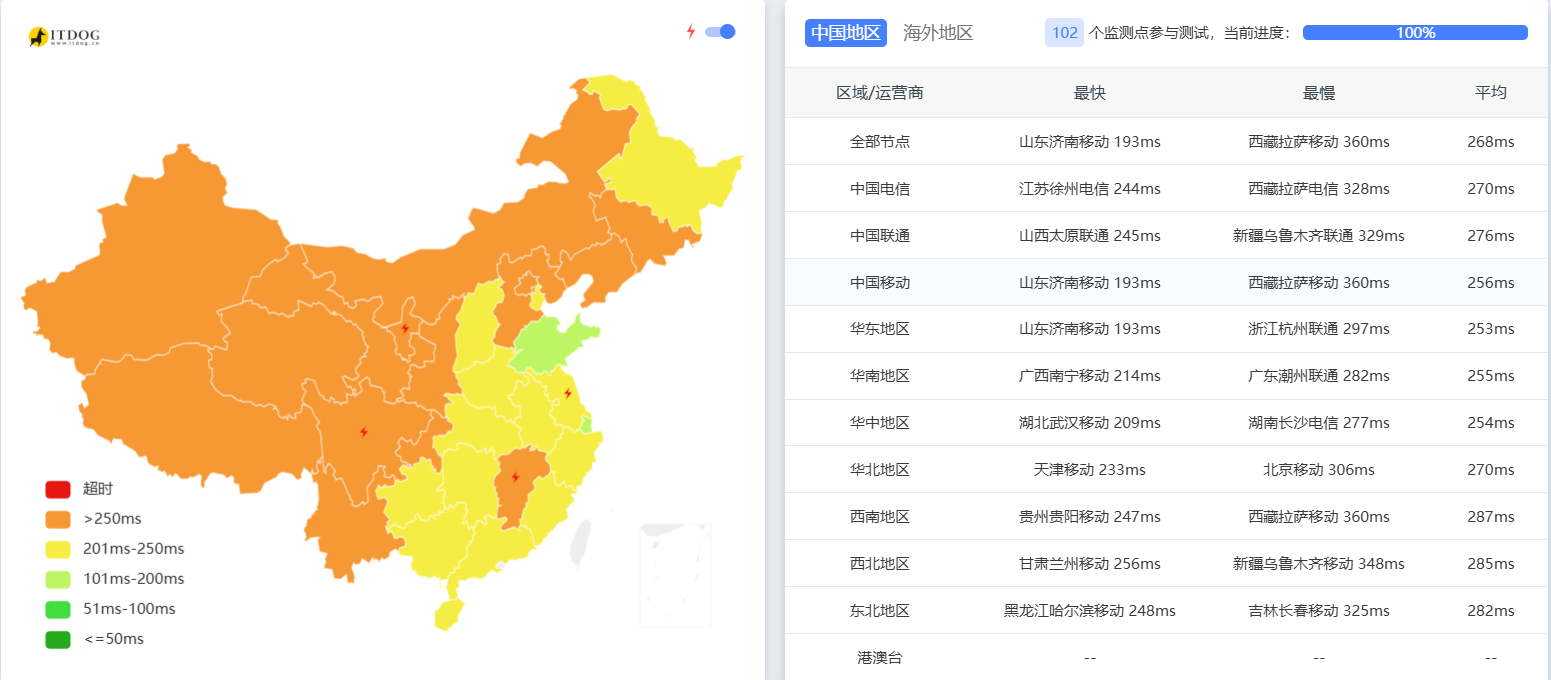
Task: Click the 最快 column header
Action: coord(1090,93)
